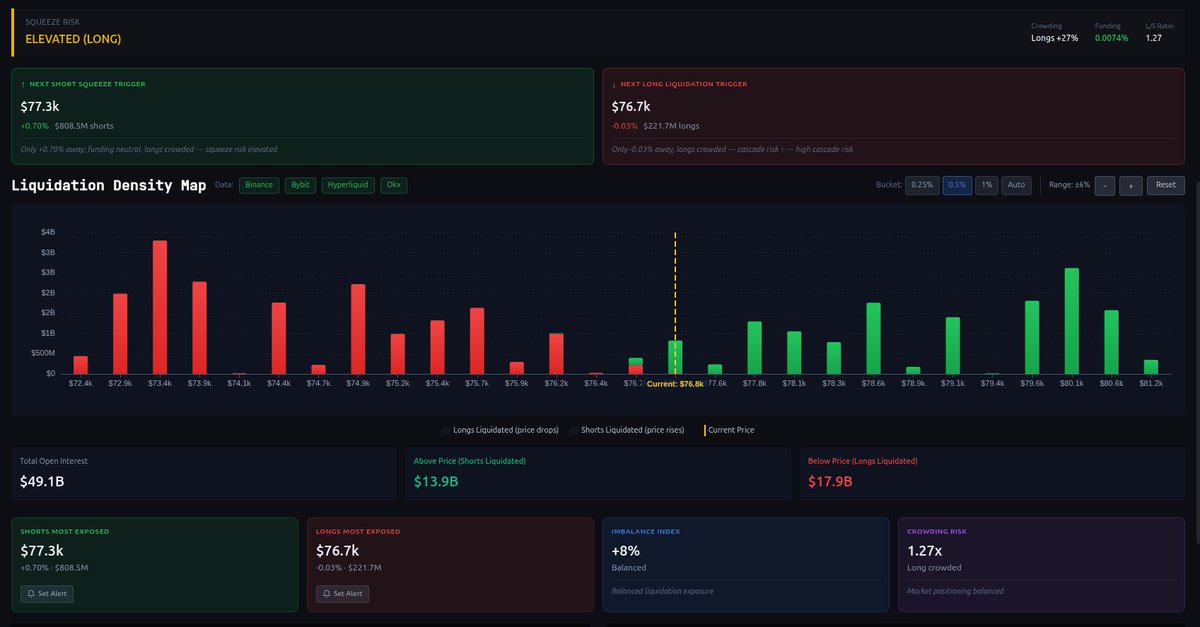Select the tallest green bar at $80.1k
Image resolution: width=1200 pixels, height=627 pixels.
click(x=1072, y=321)
